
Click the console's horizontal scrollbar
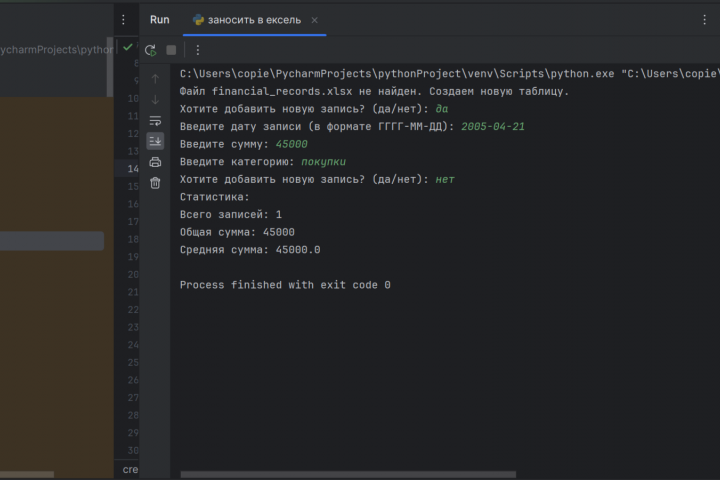pos(348,474)
